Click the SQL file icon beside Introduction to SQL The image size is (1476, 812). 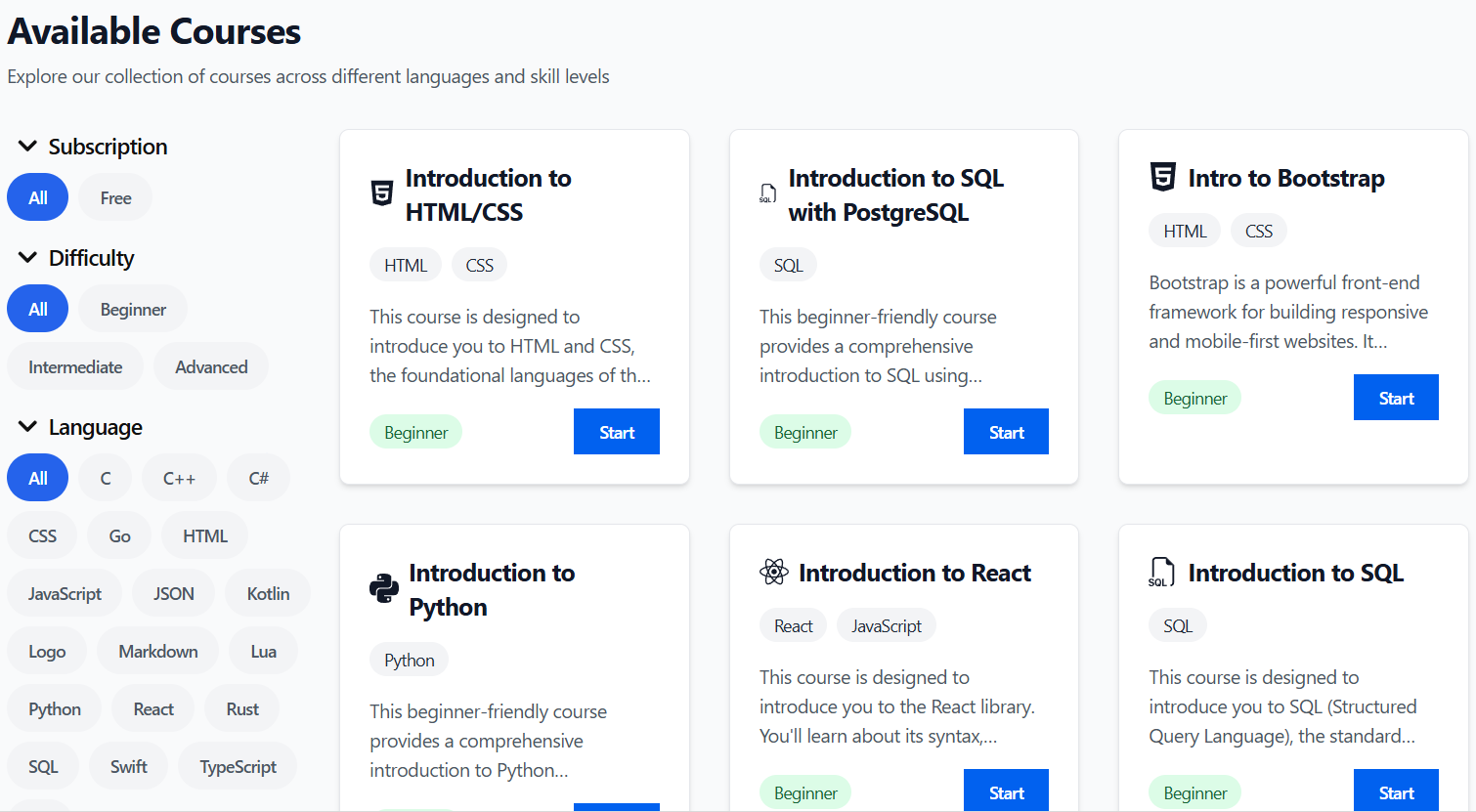(1161, 572)
